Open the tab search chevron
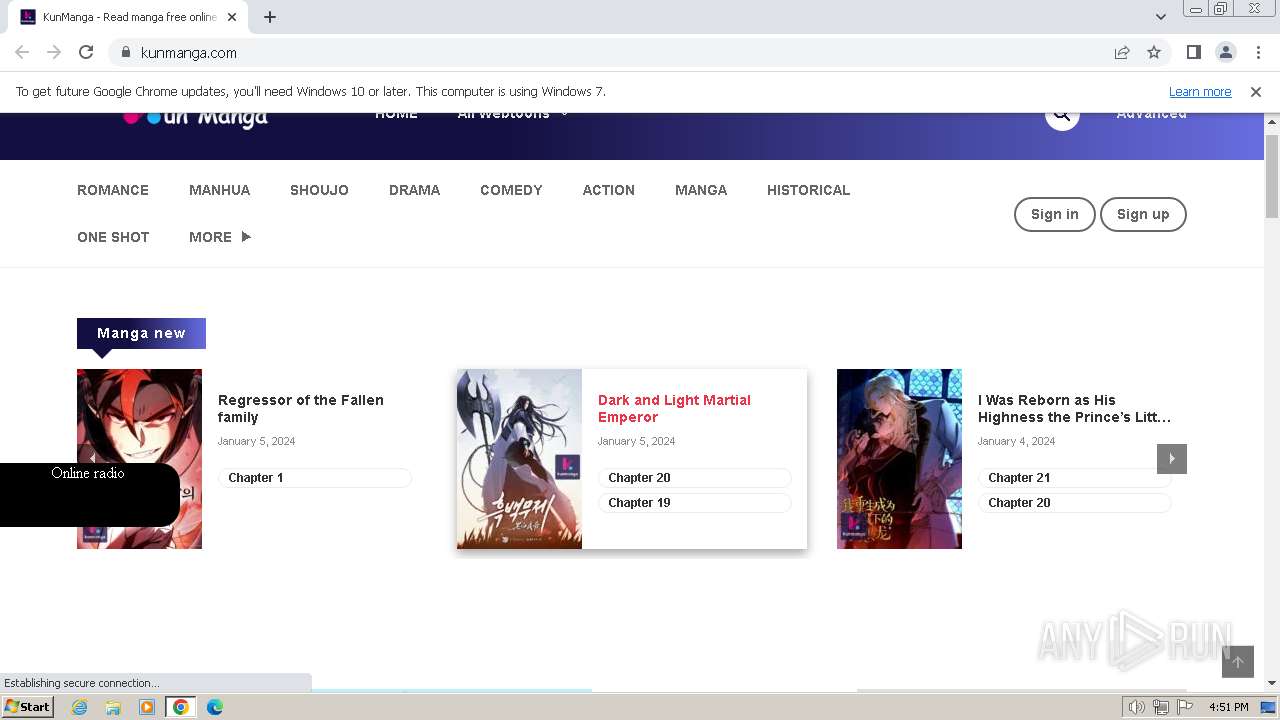The height and width of the screenshot is (720, 1280). click(x=1160, y=17)
